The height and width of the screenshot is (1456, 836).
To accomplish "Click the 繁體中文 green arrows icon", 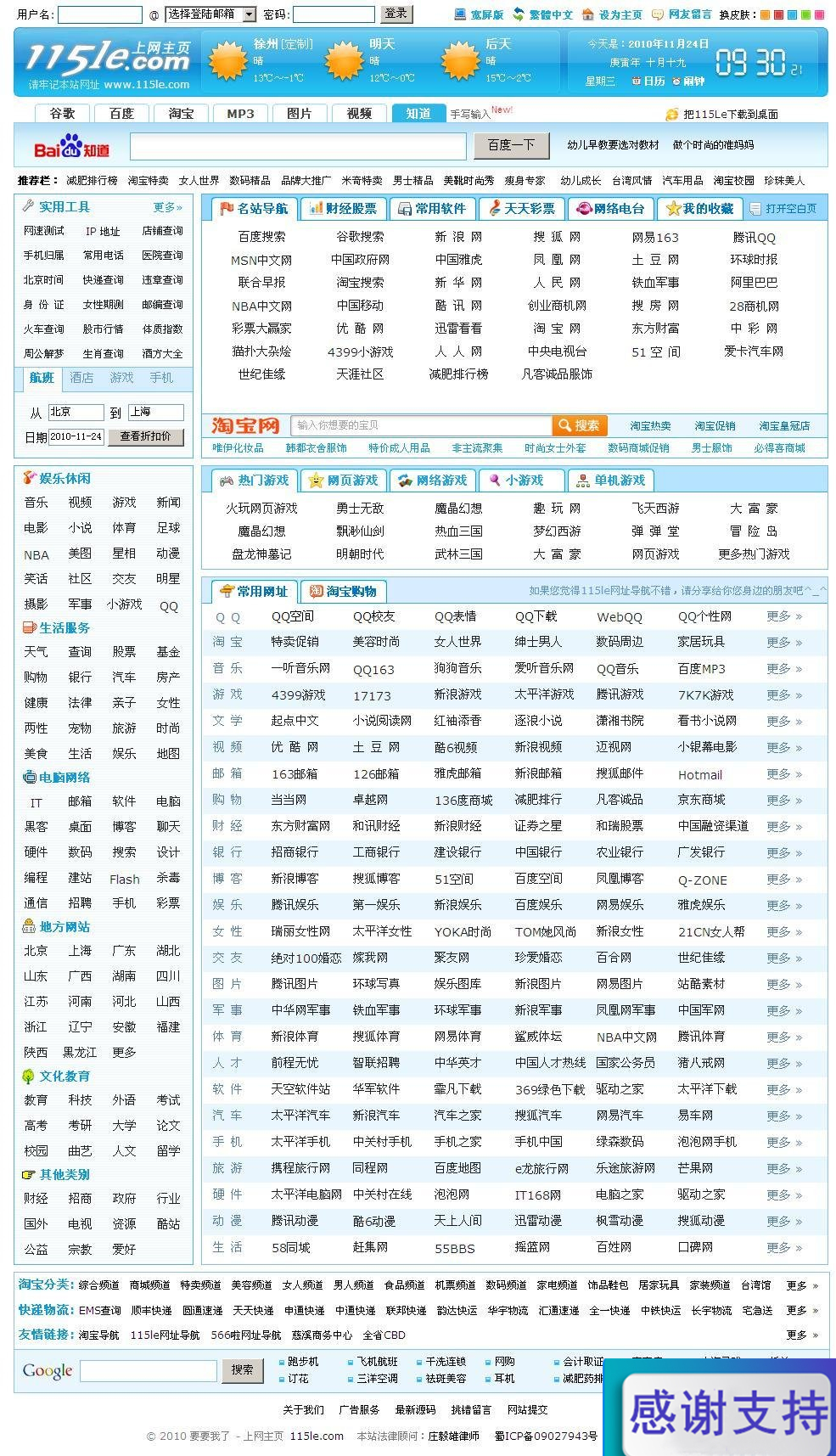I will pyautogui.click(x=518, y=14).
